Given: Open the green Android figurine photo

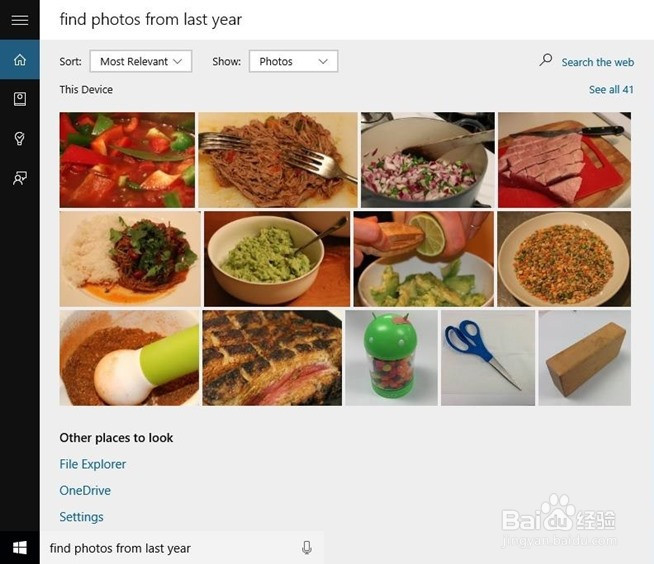Looking at the screenshot, I should point(391,357).
